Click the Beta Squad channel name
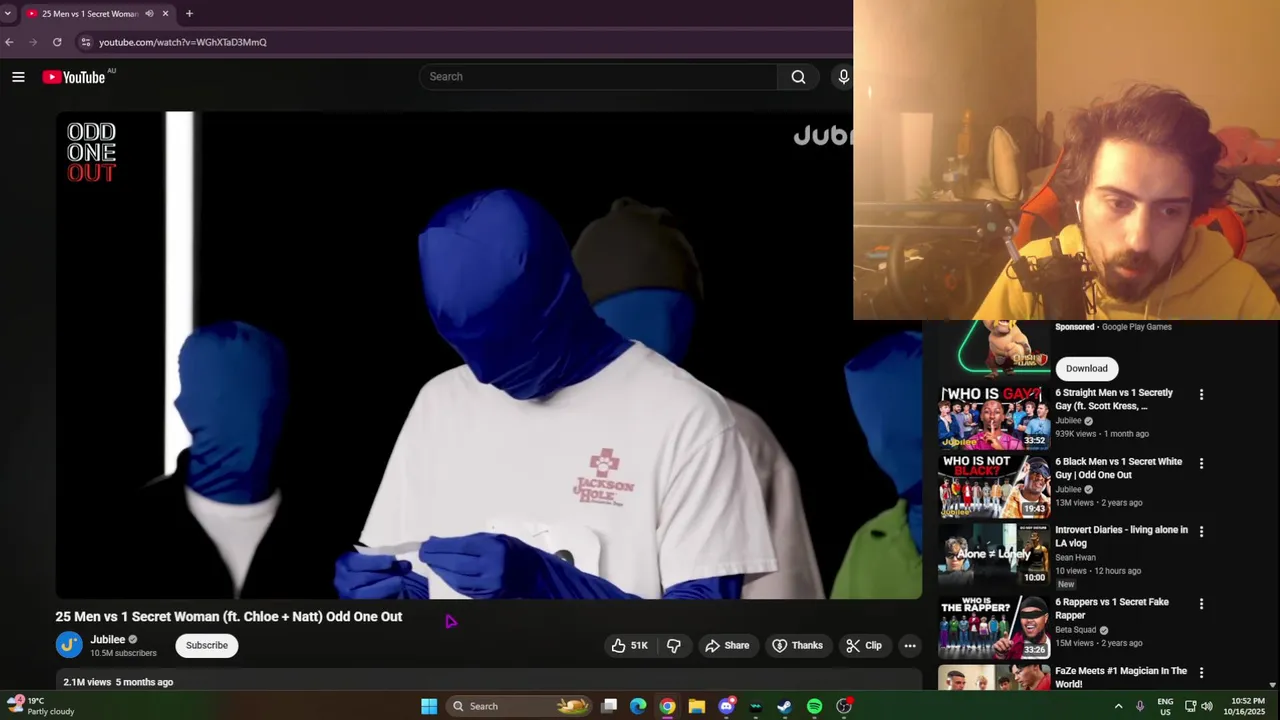Screen dimensions: 1280x720 coord(1077,630)
